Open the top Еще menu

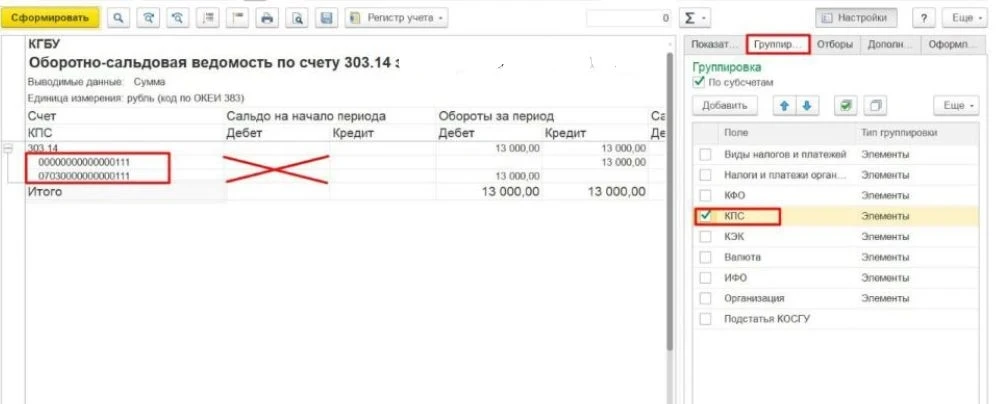(x=966, y=18)
